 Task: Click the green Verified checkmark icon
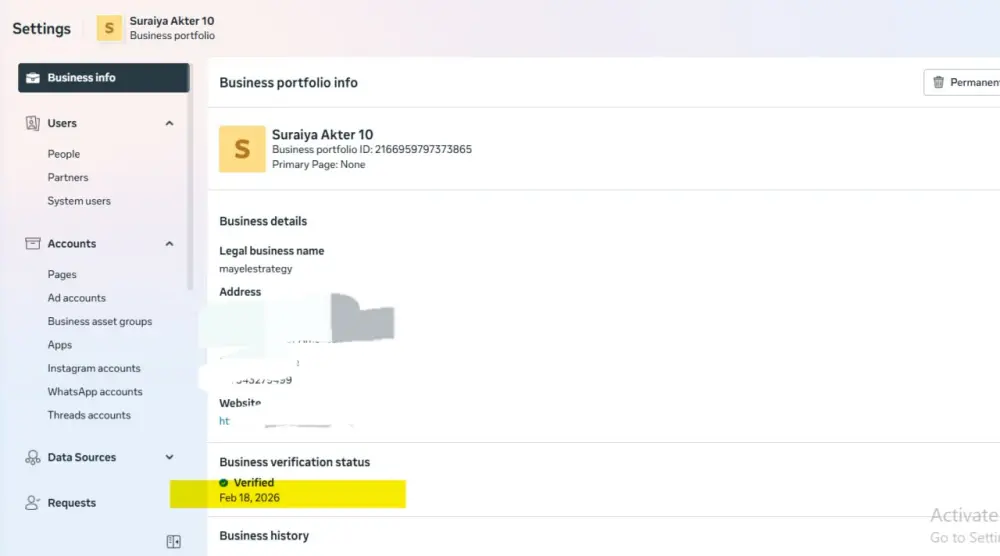[224, 483]
